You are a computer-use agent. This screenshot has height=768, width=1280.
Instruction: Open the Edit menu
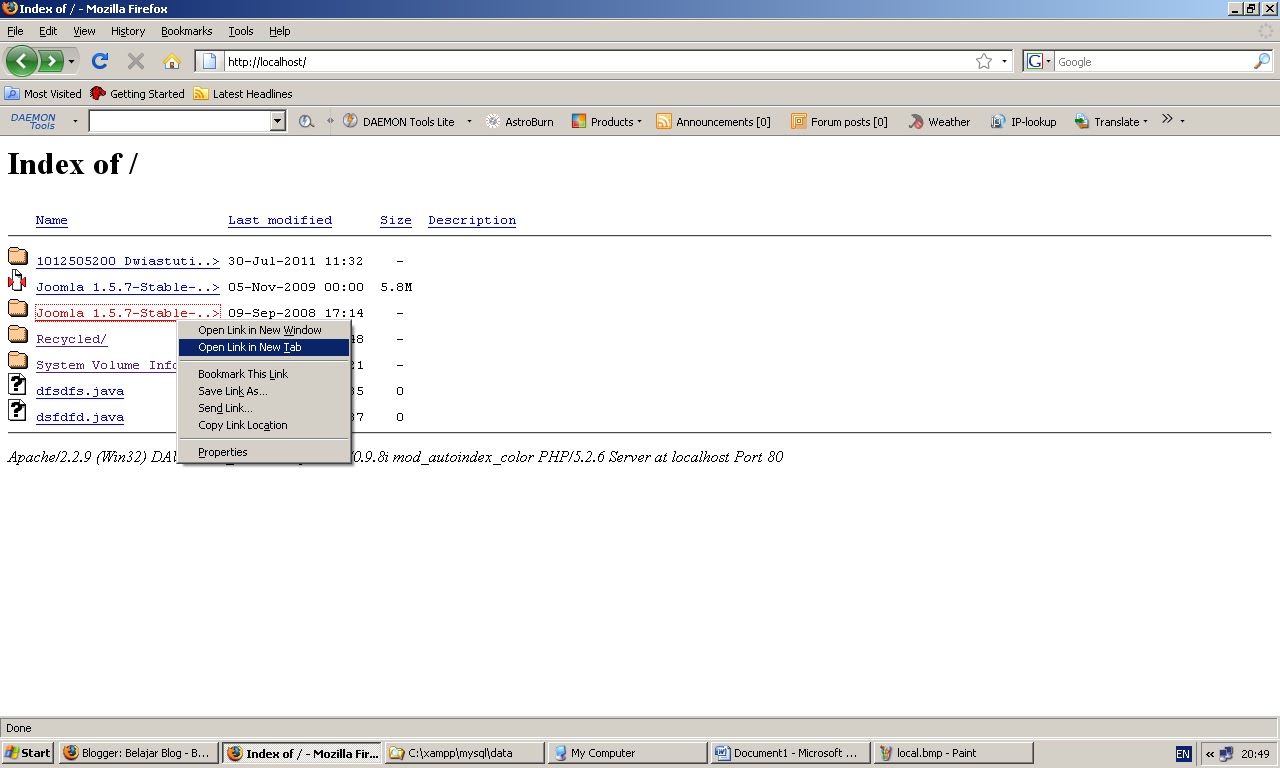pos(48,31)
